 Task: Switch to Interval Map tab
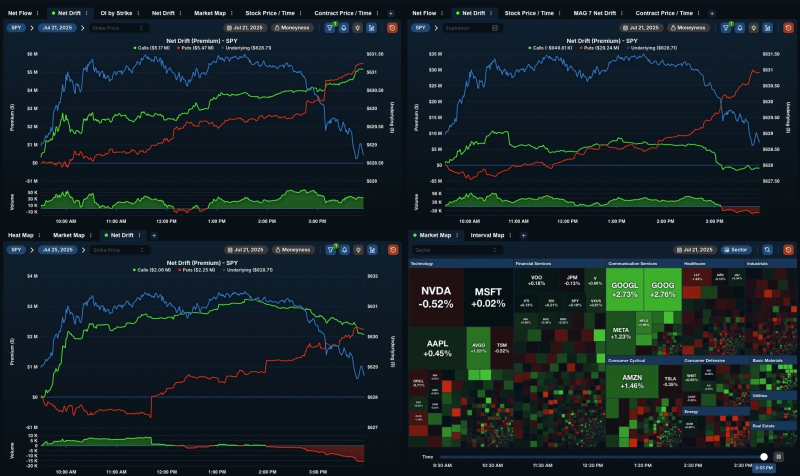(x=487, y=235)
